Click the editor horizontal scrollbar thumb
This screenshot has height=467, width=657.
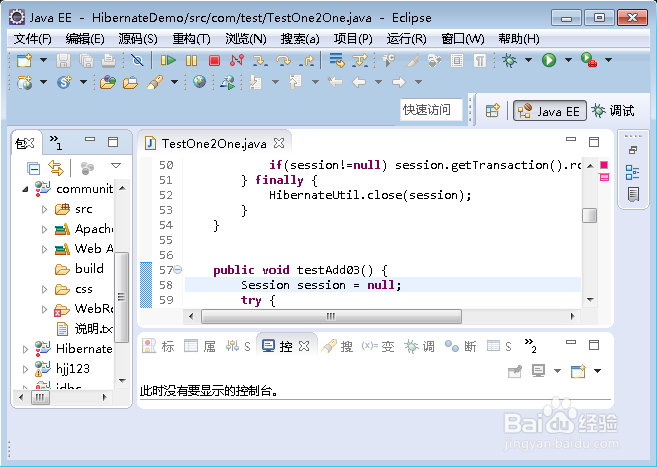click(x=331, y=316)
